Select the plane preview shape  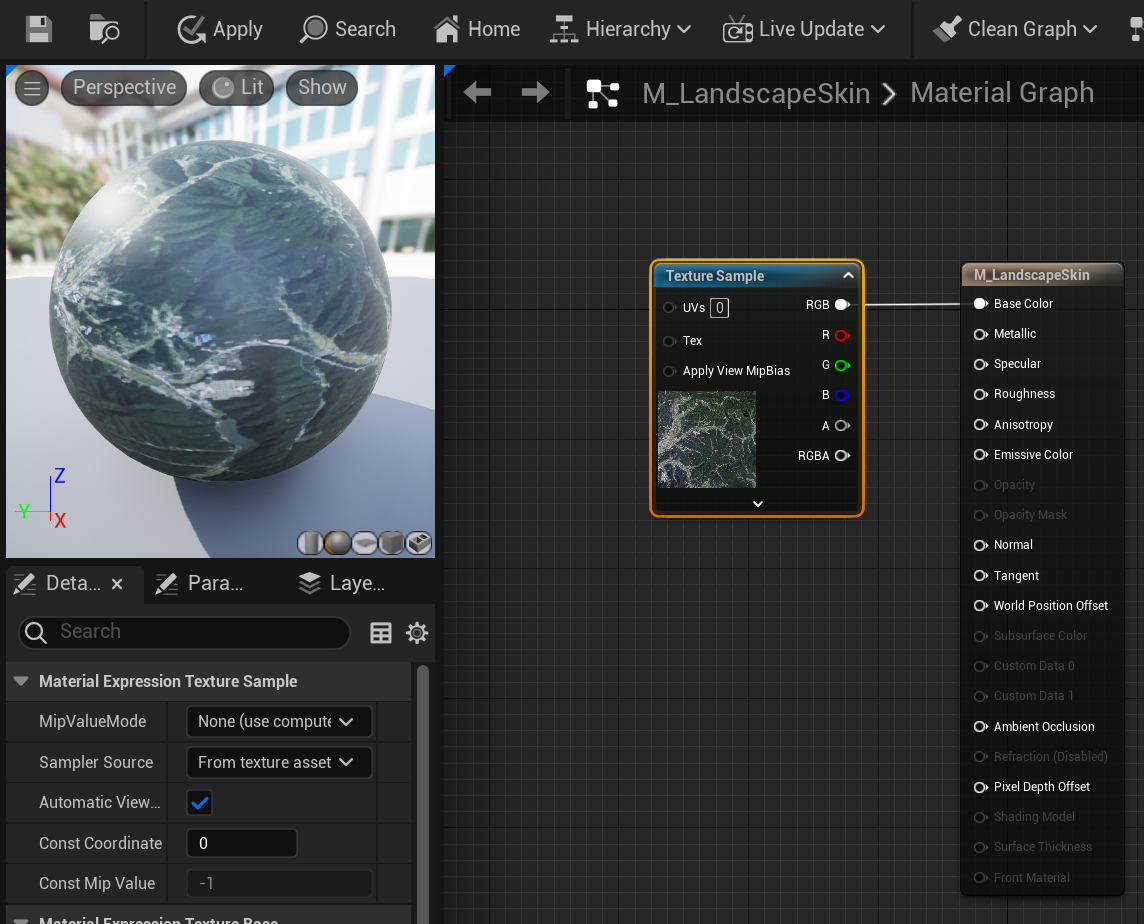click(x=364, y=542)
